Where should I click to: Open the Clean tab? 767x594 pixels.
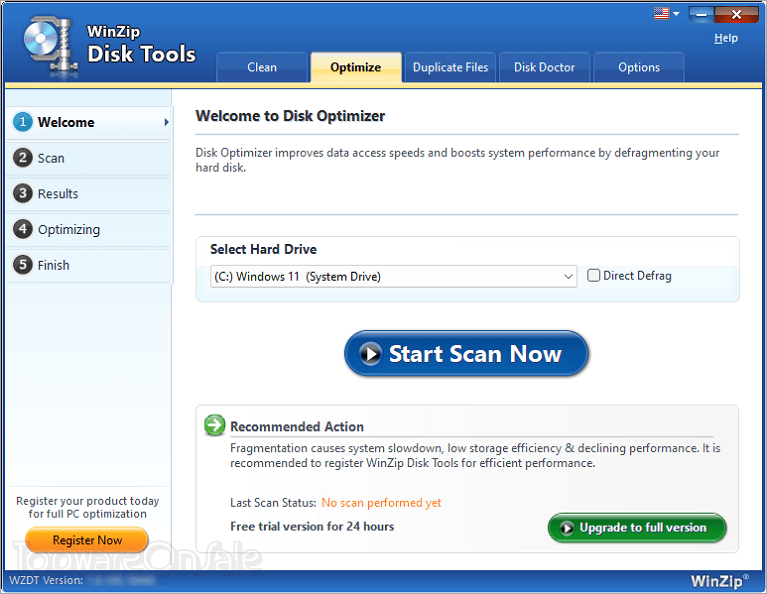tap(262, 68)
